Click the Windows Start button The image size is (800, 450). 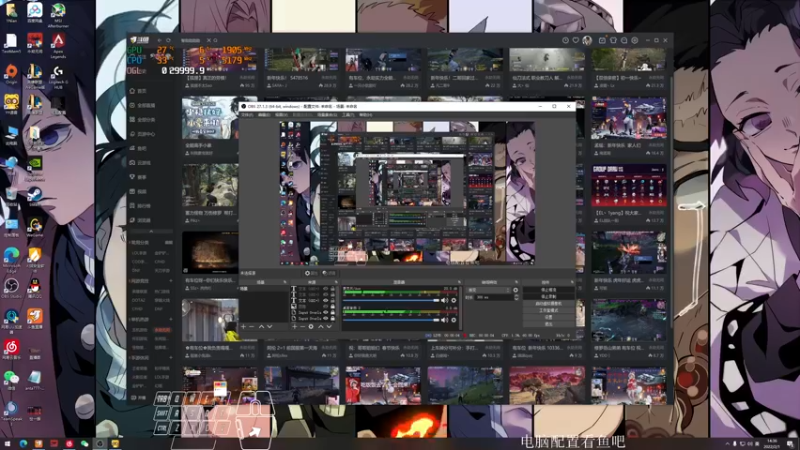[x=7, y=444]
